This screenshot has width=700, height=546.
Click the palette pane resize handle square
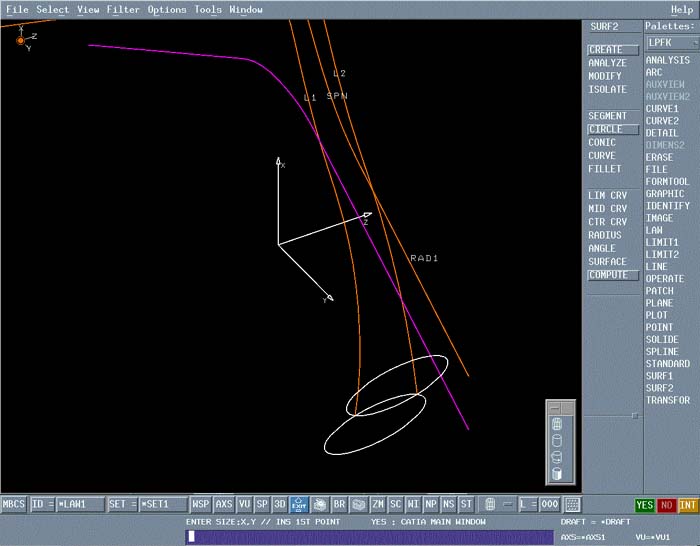point(635,415)
